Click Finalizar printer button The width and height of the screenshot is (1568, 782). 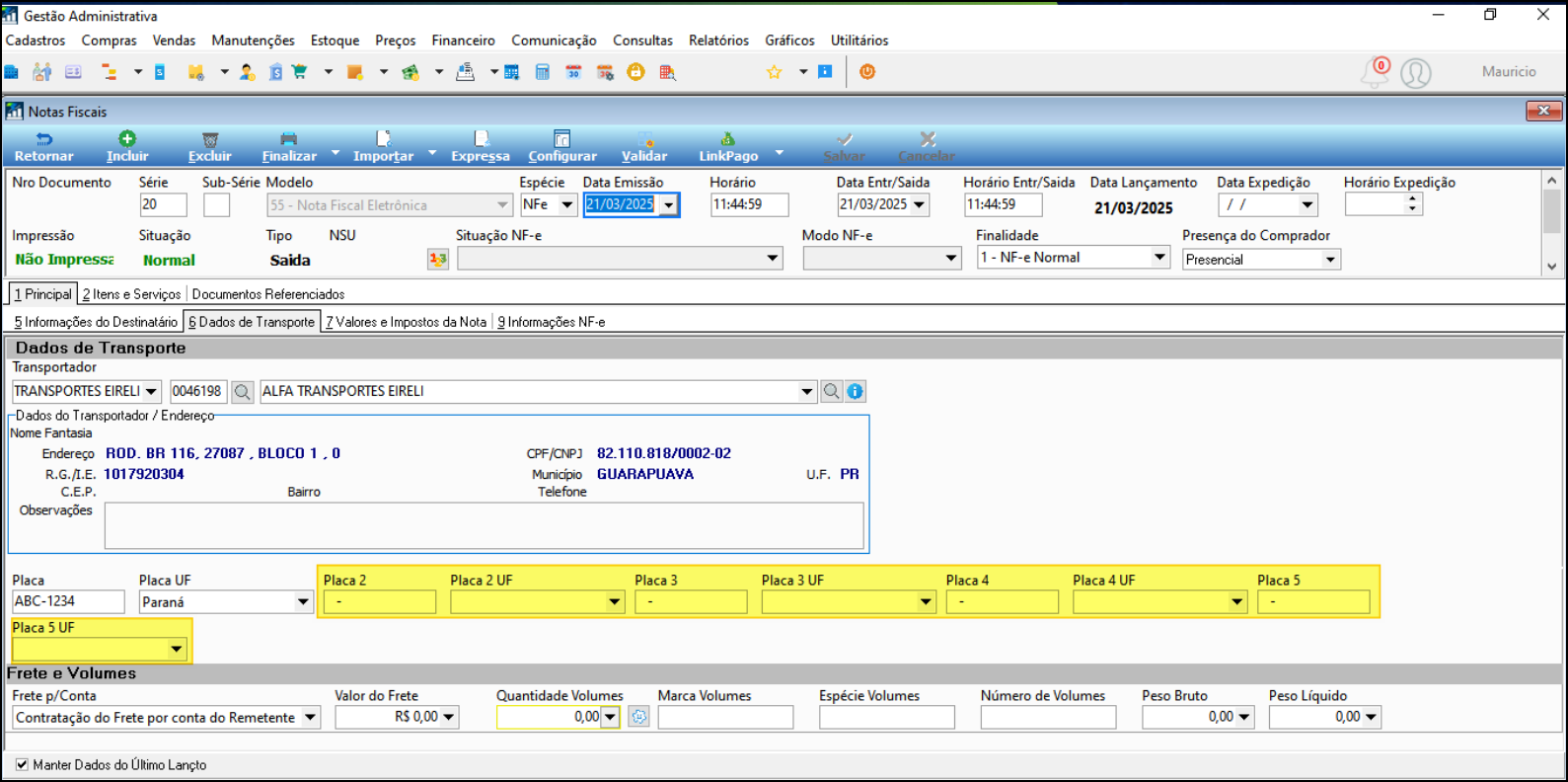coord(289,147)
